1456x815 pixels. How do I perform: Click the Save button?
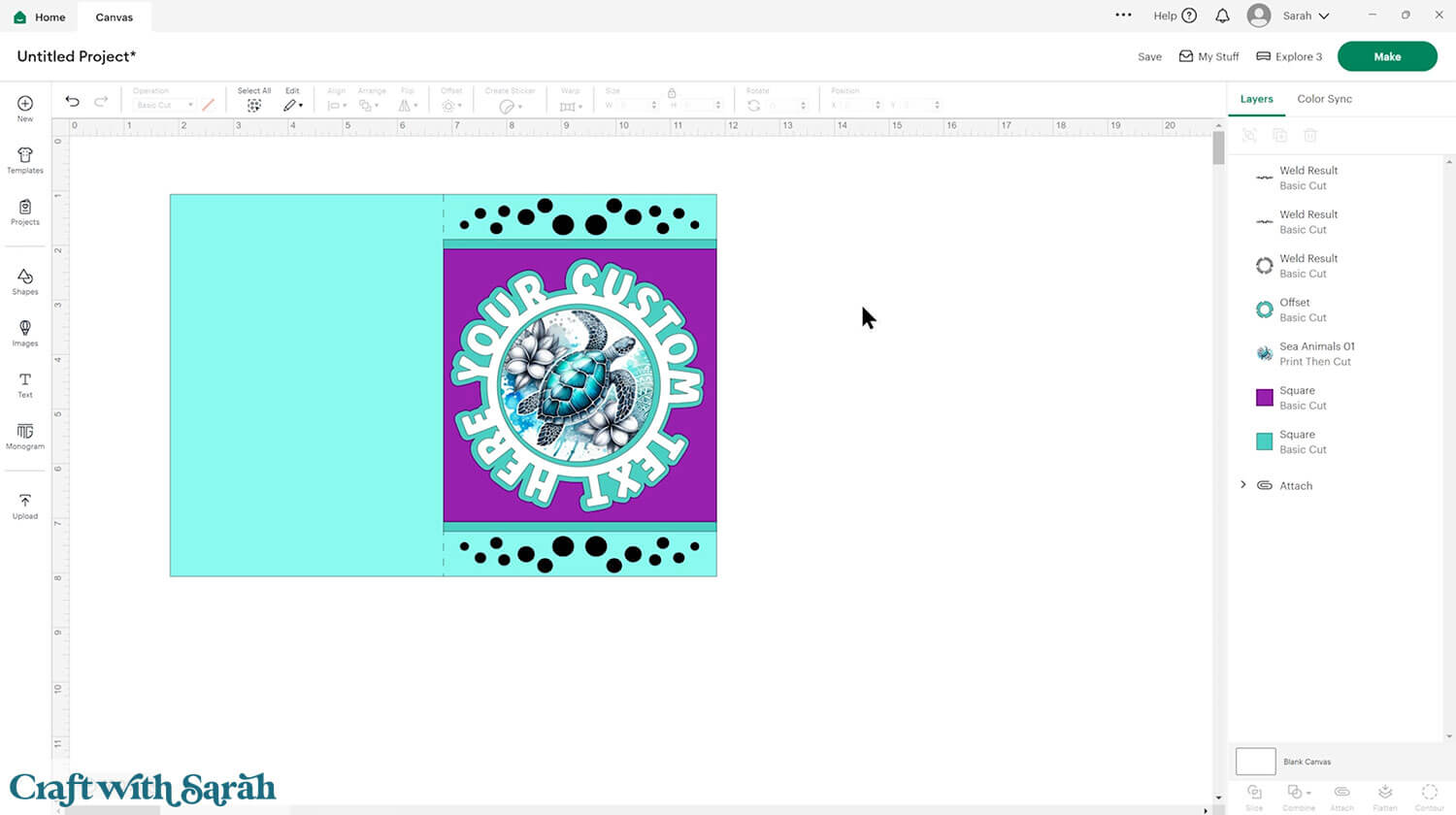[1149, 56]
